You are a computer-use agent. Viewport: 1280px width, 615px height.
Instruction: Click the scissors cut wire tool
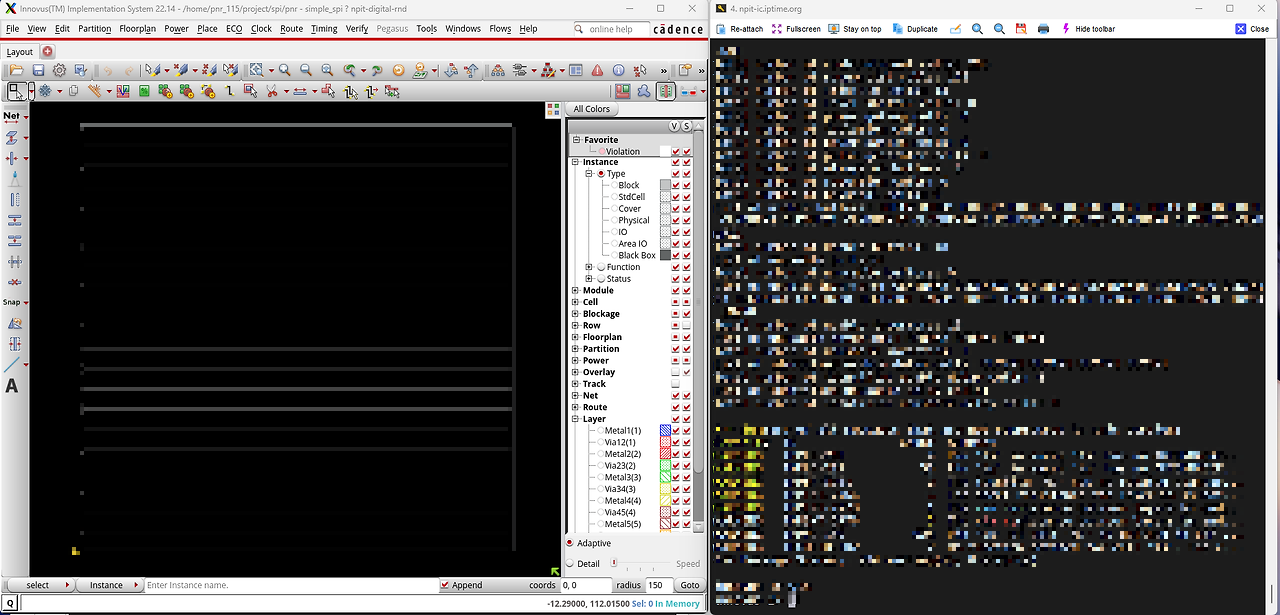tap(271, 91)
